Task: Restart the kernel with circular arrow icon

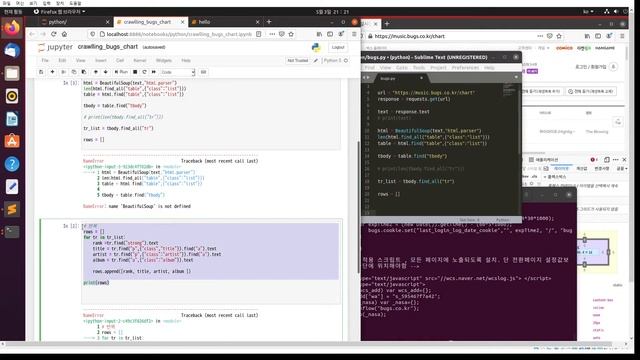Action: (x=144, y=72)
